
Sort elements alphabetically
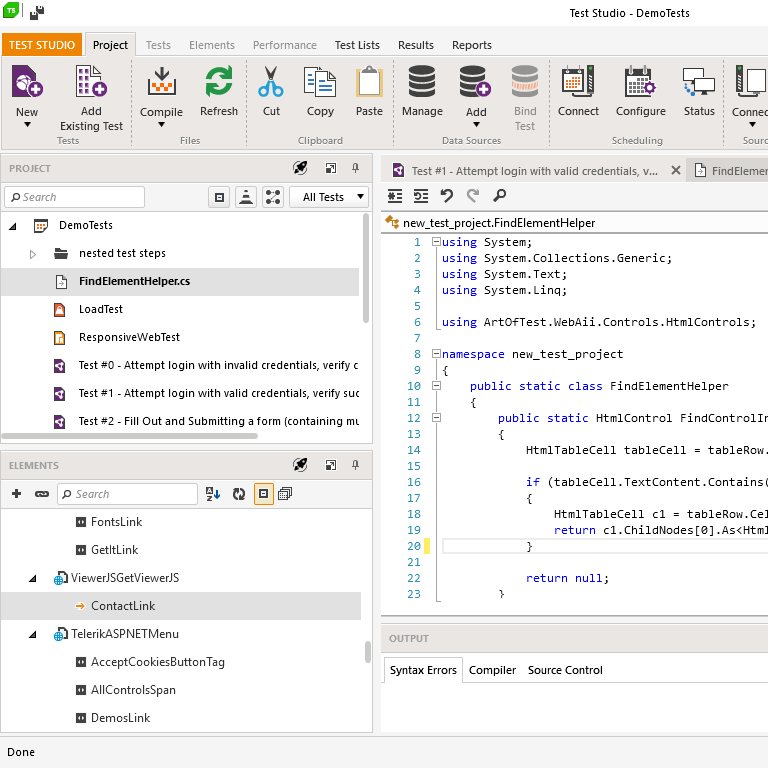coord(213,494)
